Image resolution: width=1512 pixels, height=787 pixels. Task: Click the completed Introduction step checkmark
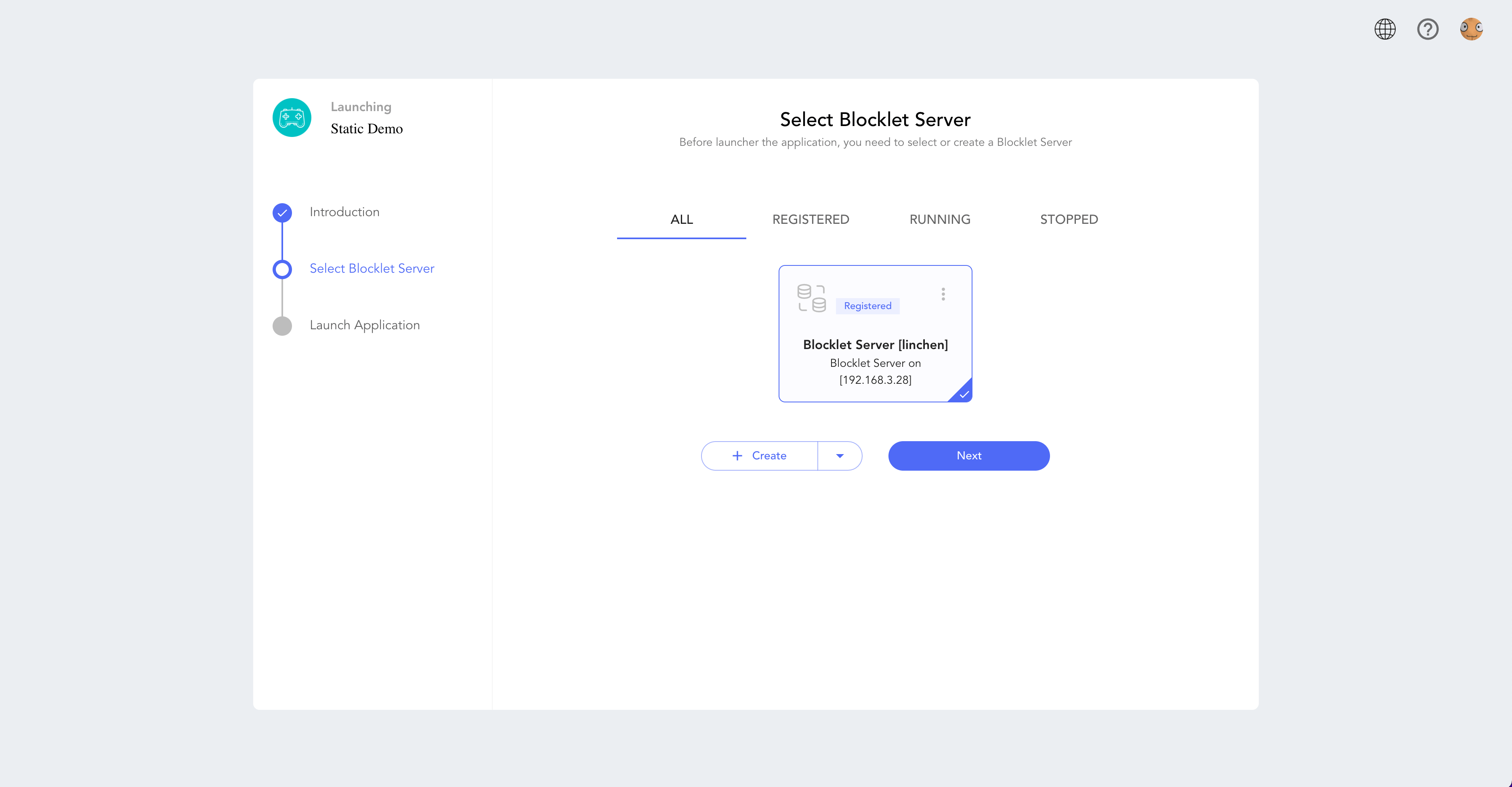[x=282, y=213]
